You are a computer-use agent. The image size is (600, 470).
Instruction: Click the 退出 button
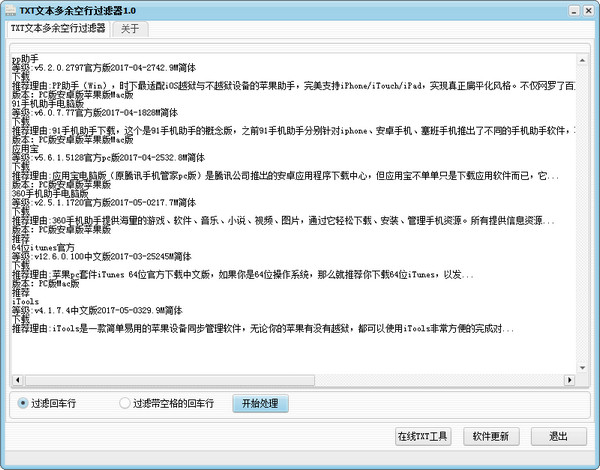559,436
